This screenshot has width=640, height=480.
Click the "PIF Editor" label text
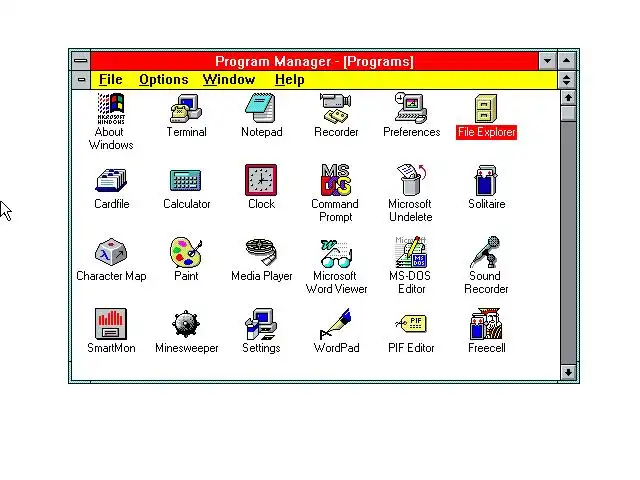coord(411,348)
